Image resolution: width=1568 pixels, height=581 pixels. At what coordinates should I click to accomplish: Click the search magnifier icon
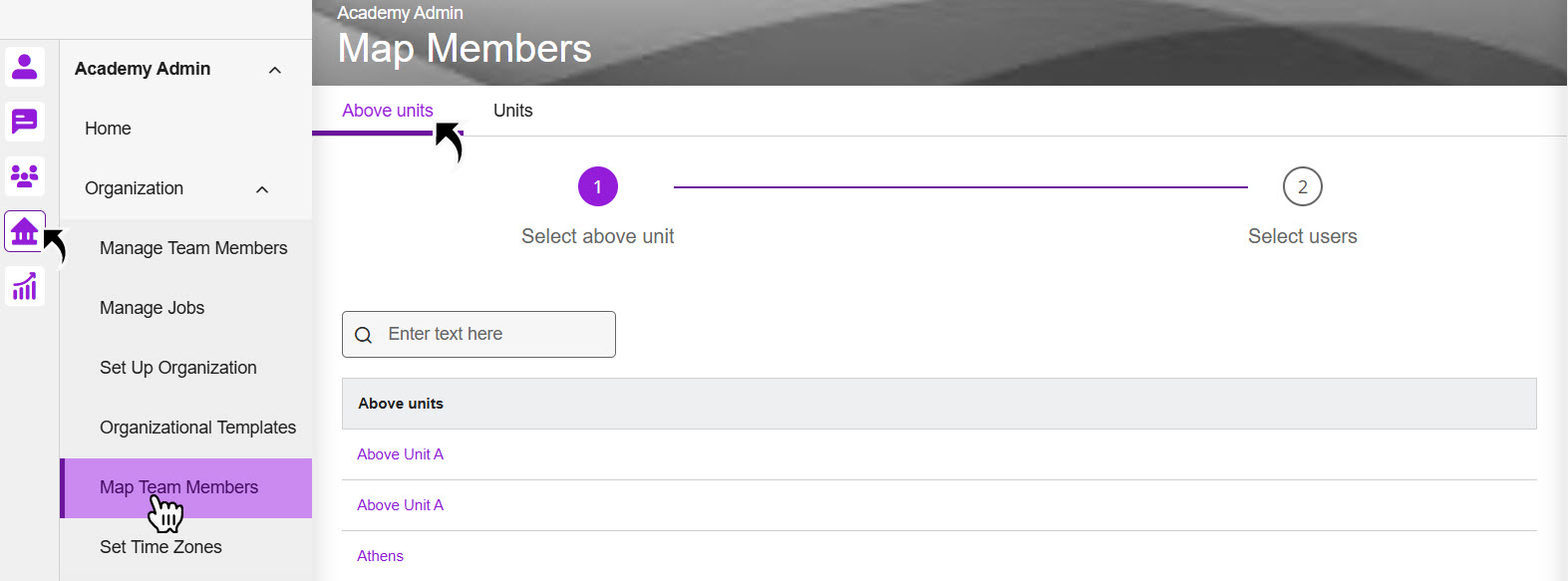(x=364, y=335)
